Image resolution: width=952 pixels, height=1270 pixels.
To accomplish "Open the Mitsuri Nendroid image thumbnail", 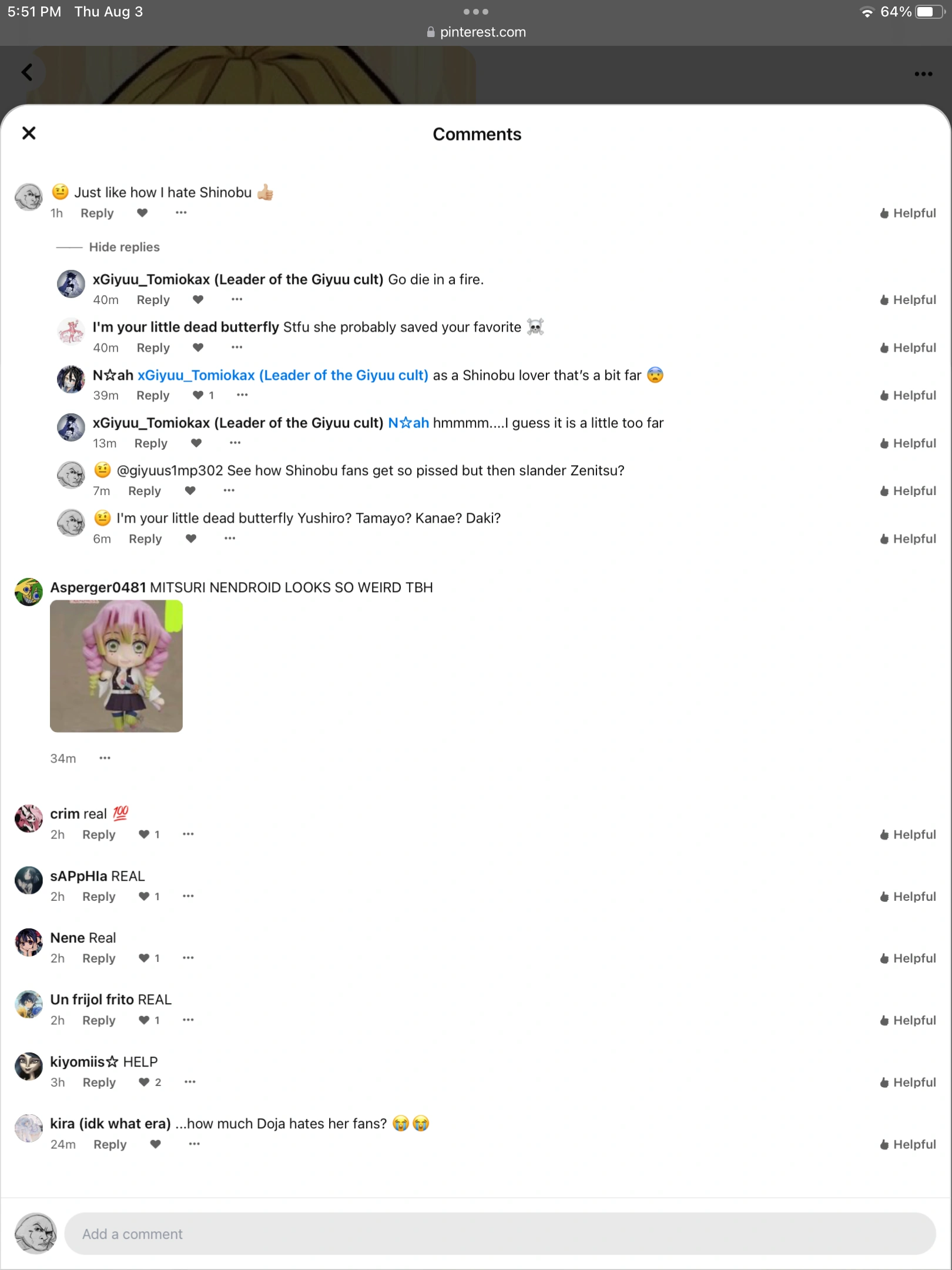I will click(x=116, y=666).
